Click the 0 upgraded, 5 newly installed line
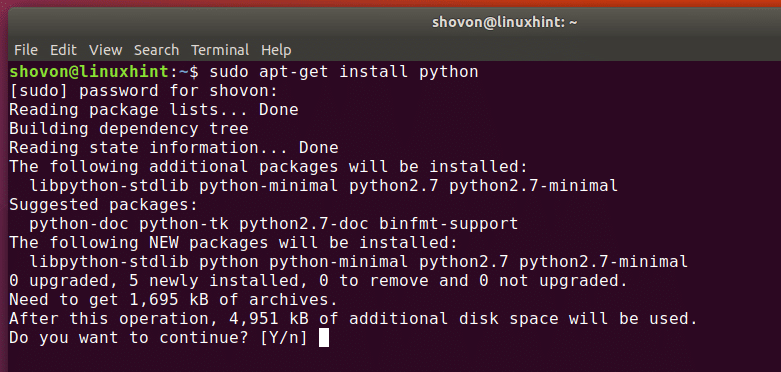This screenshot has height=372, width=781. coord(318,281)
